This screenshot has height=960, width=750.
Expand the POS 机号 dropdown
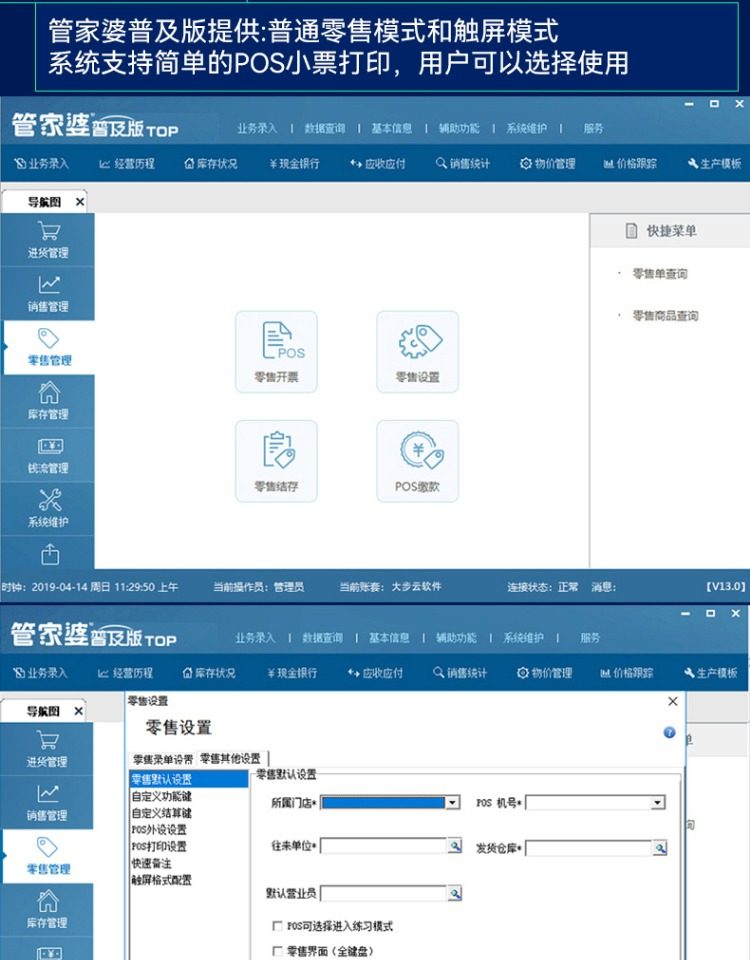[658, 802]
